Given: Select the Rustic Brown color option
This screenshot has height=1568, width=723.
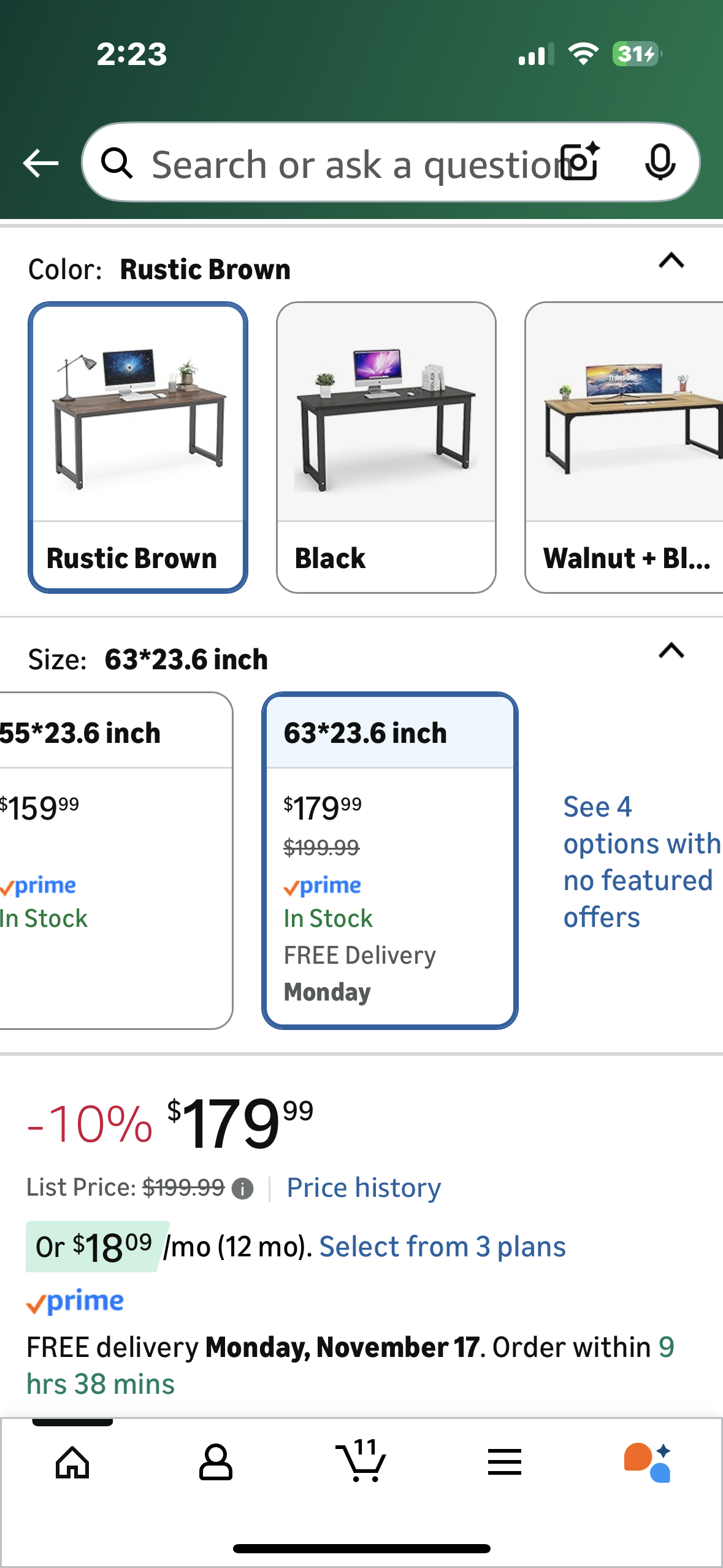Looking at the screenshot, I should (138, 447).
